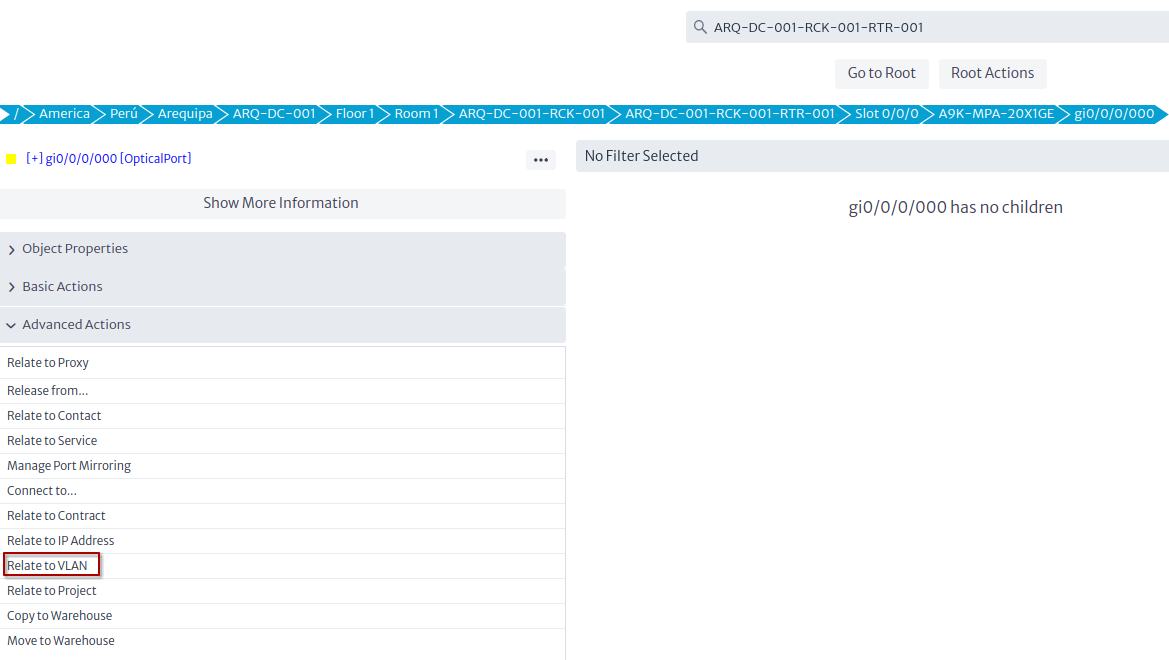Select Relate to Contract

pos(283,516)
